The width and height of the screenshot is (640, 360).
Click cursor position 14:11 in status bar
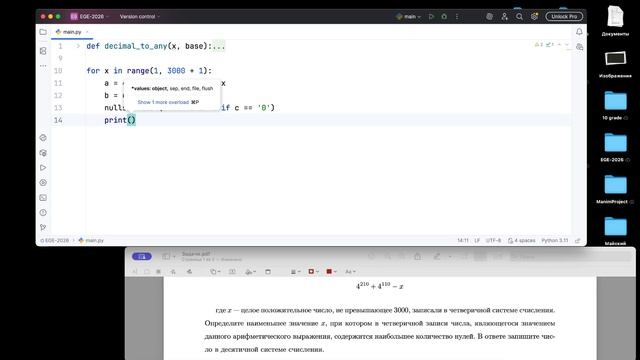point(463,240)
